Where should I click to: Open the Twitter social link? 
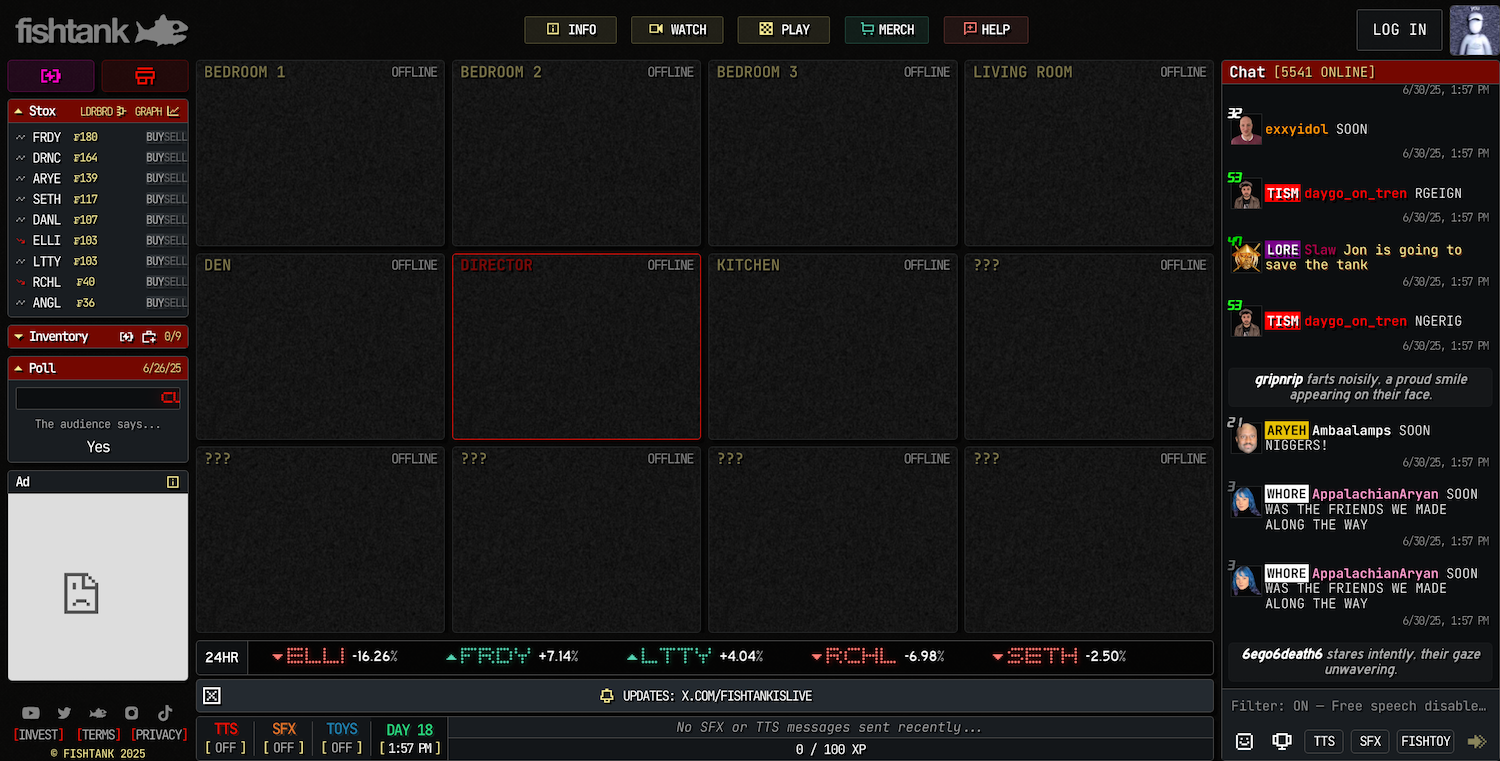click(x=64, y=713)
